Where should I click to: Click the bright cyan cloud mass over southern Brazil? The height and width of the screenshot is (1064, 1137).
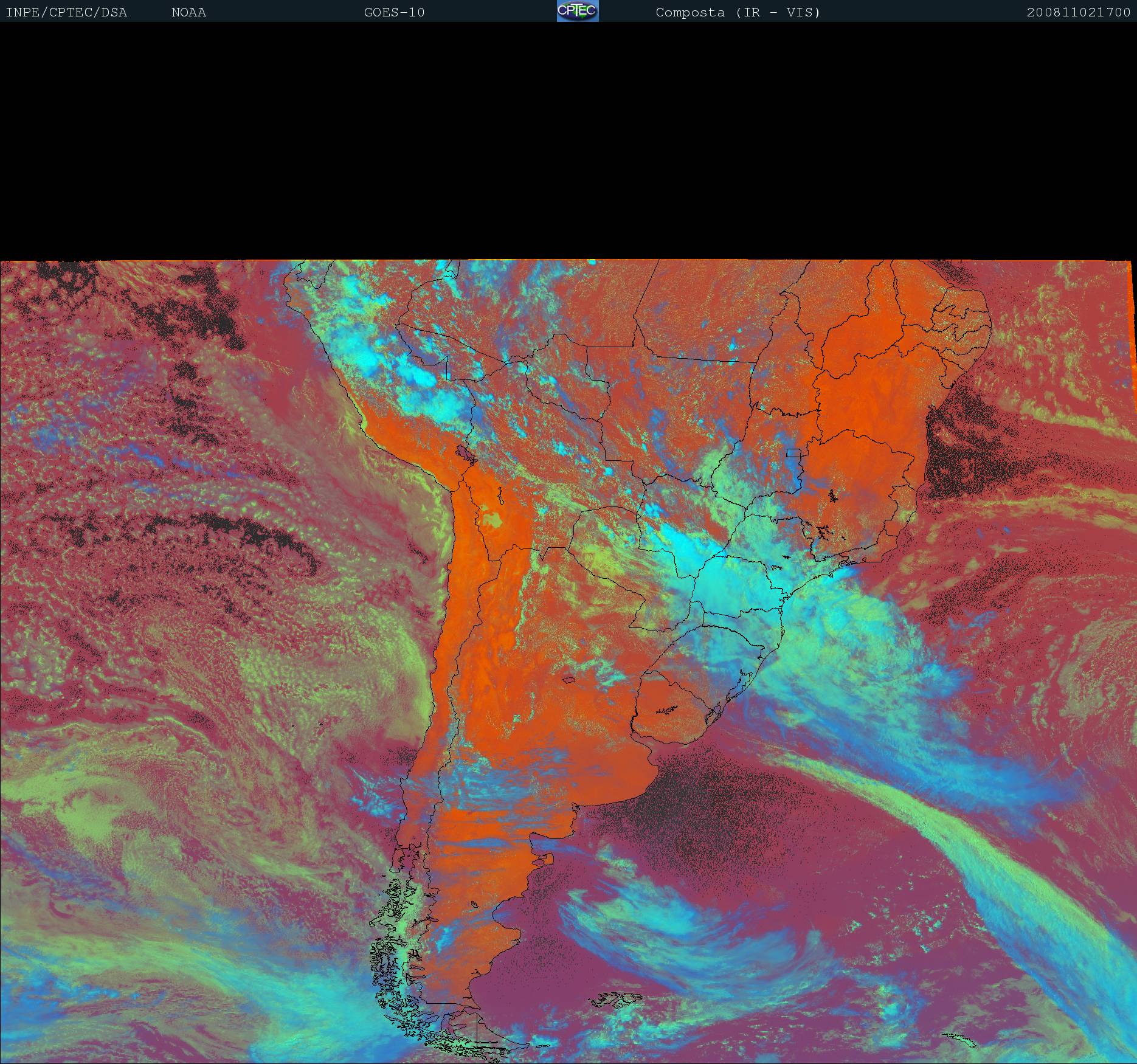pyautogui.click(x=730, y=584)
